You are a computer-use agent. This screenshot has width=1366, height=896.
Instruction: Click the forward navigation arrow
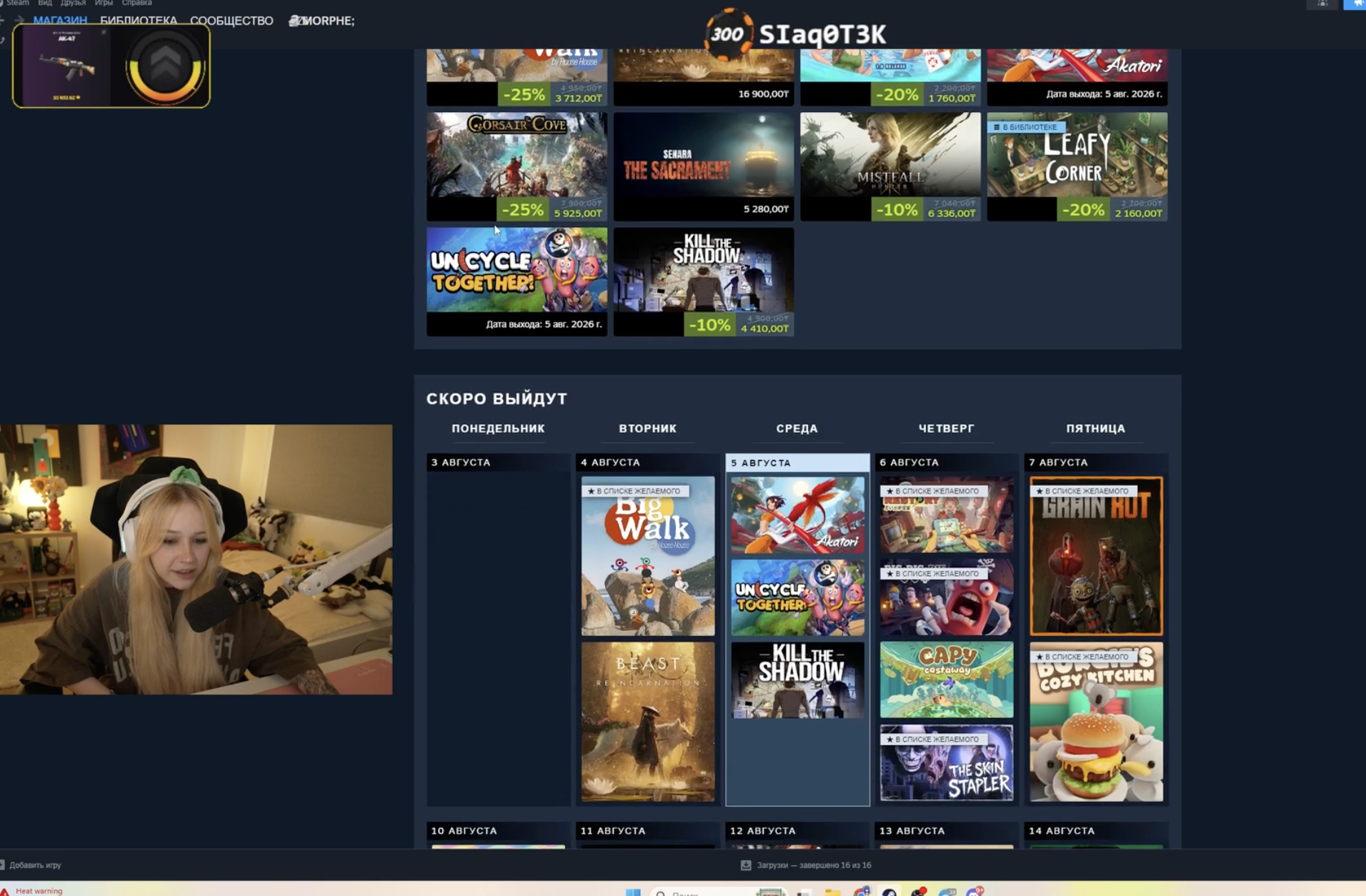point(19,21)
